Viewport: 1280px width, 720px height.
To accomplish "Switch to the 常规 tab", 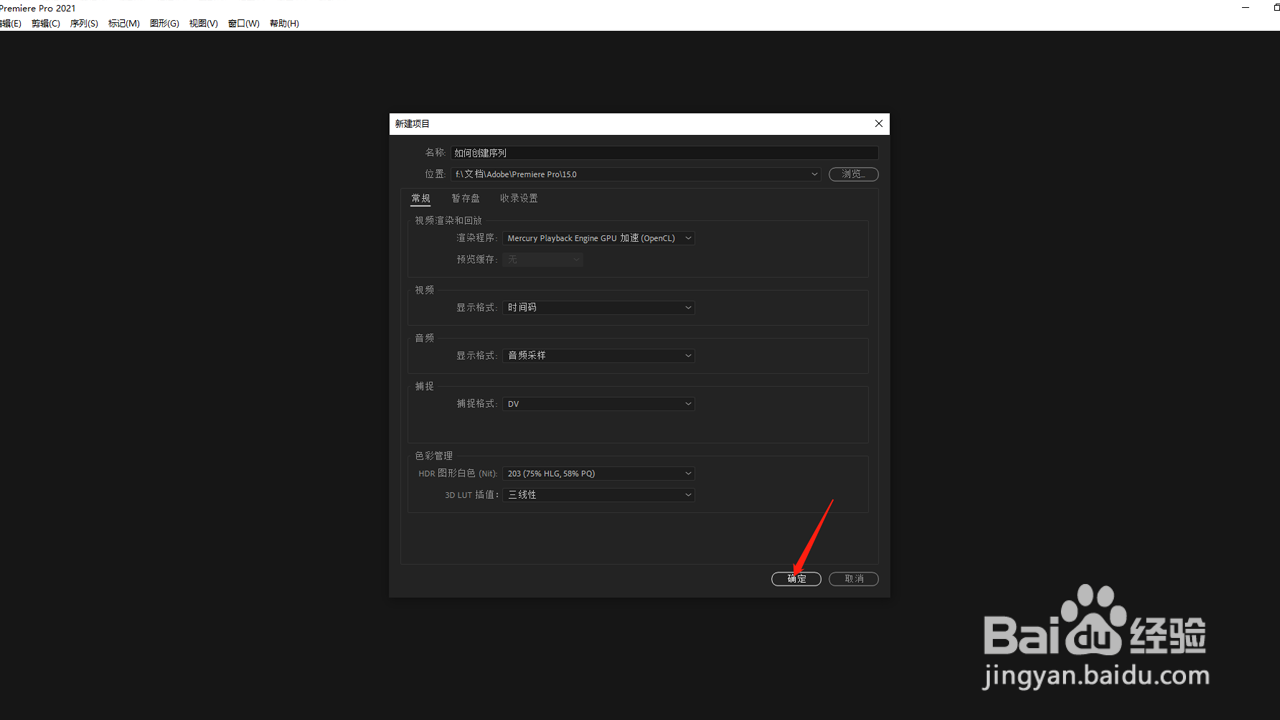I will 420,198.
